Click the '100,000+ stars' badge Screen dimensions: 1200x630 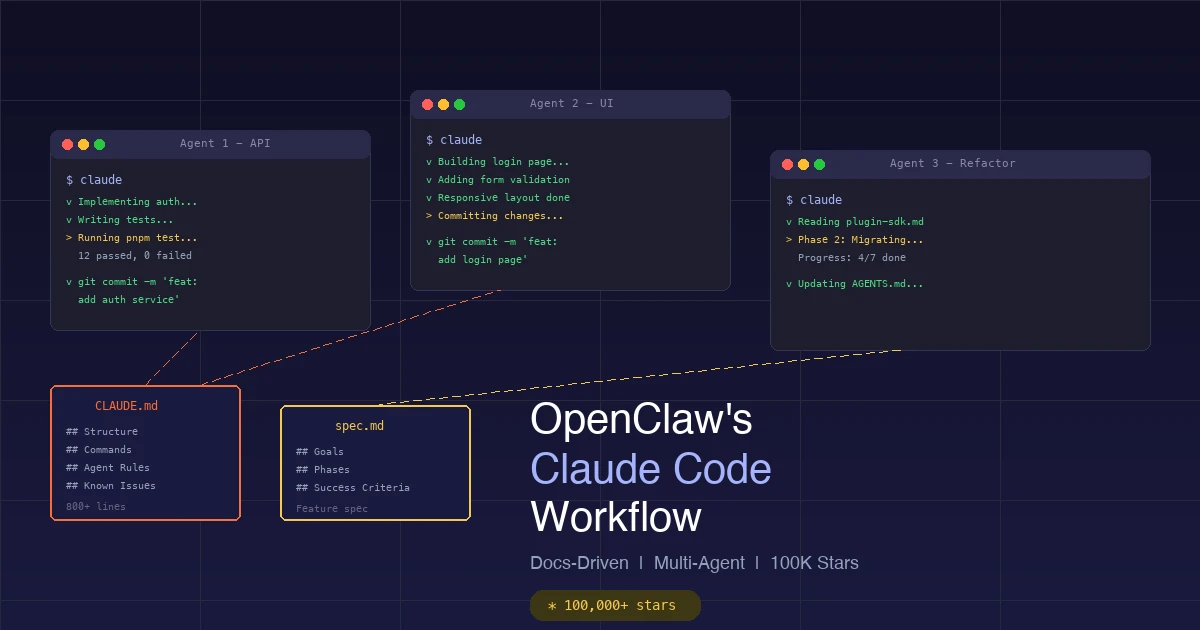(614, 605)
